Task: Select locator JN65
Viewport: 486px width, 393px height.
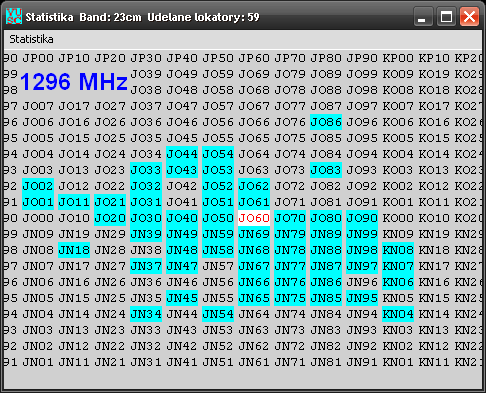Action: click(x=254, y=298)
